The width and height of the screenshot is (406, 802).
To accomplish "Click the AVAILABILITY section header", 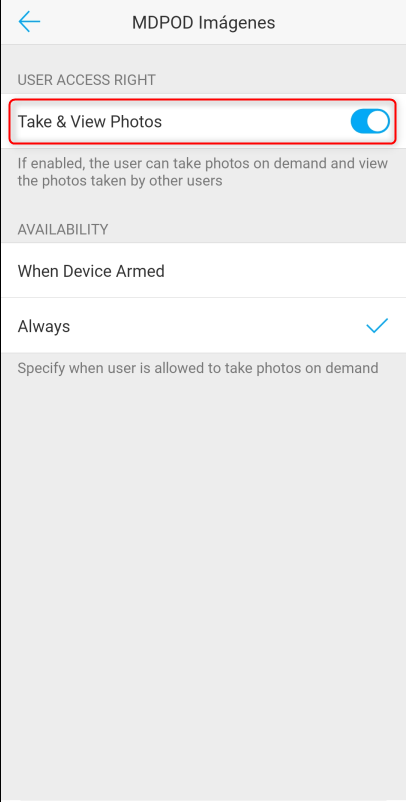I will [63, 229].
